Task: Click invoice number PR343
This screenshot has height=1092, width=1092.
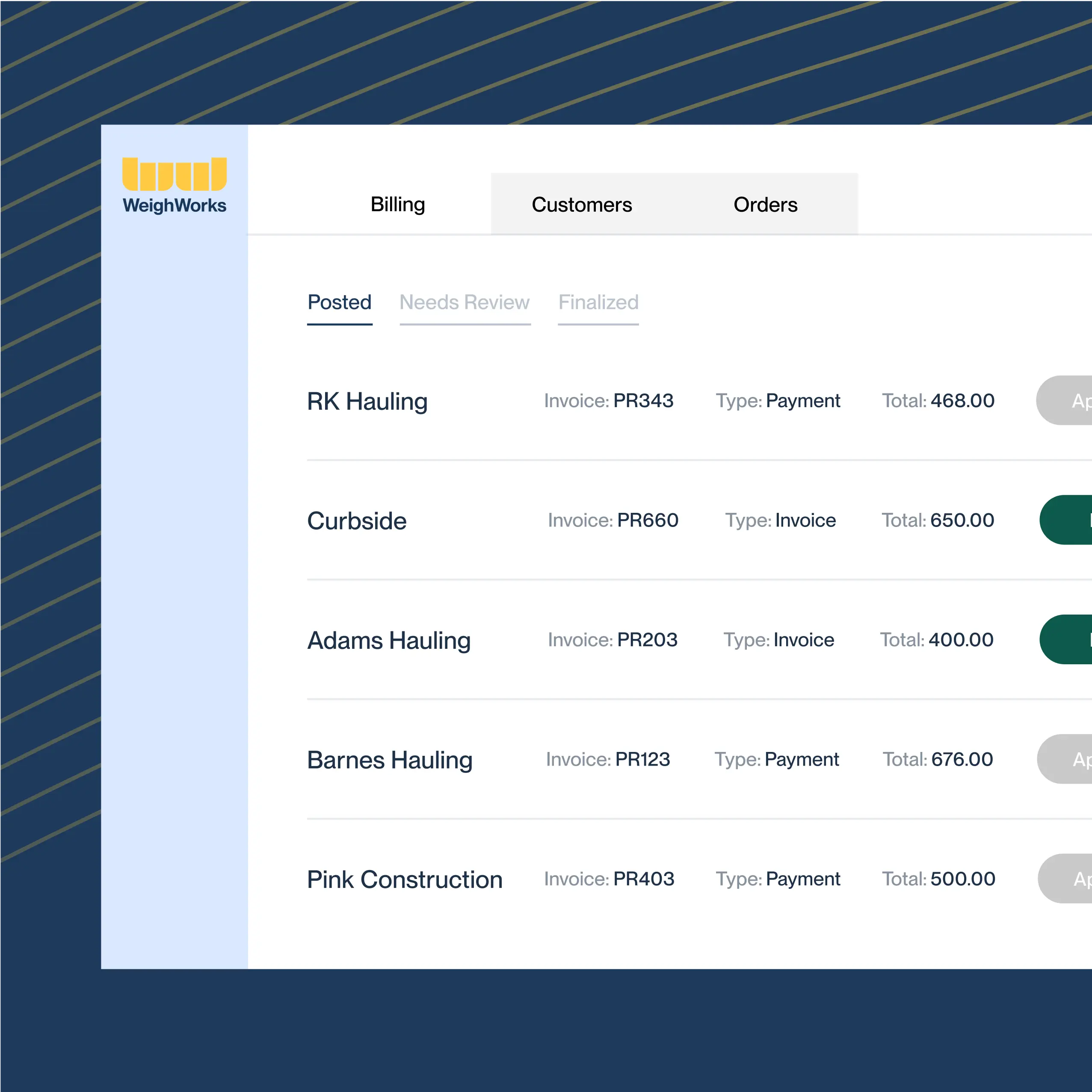Action: 643,401
